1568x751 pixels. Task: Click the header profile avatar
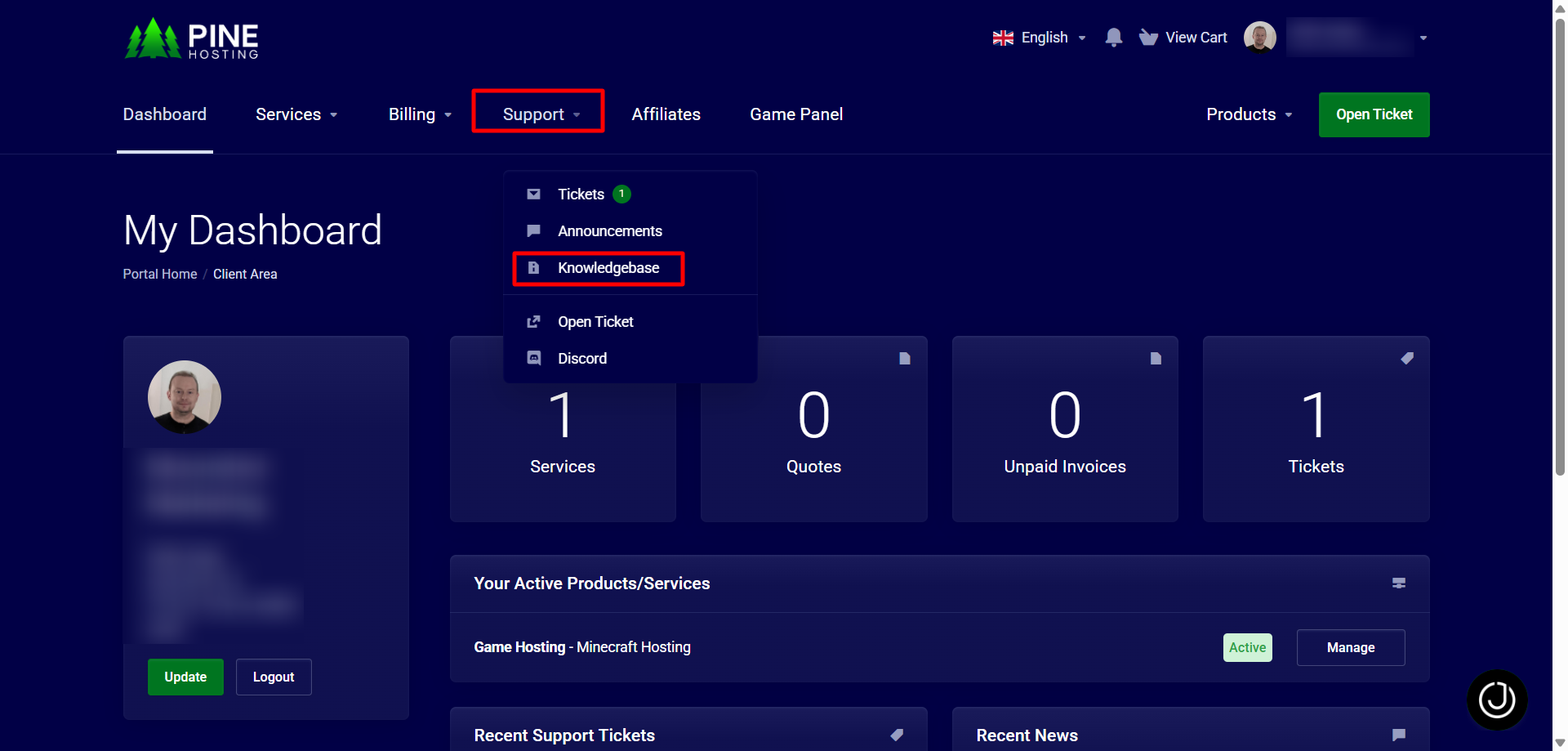[1259, 38]
